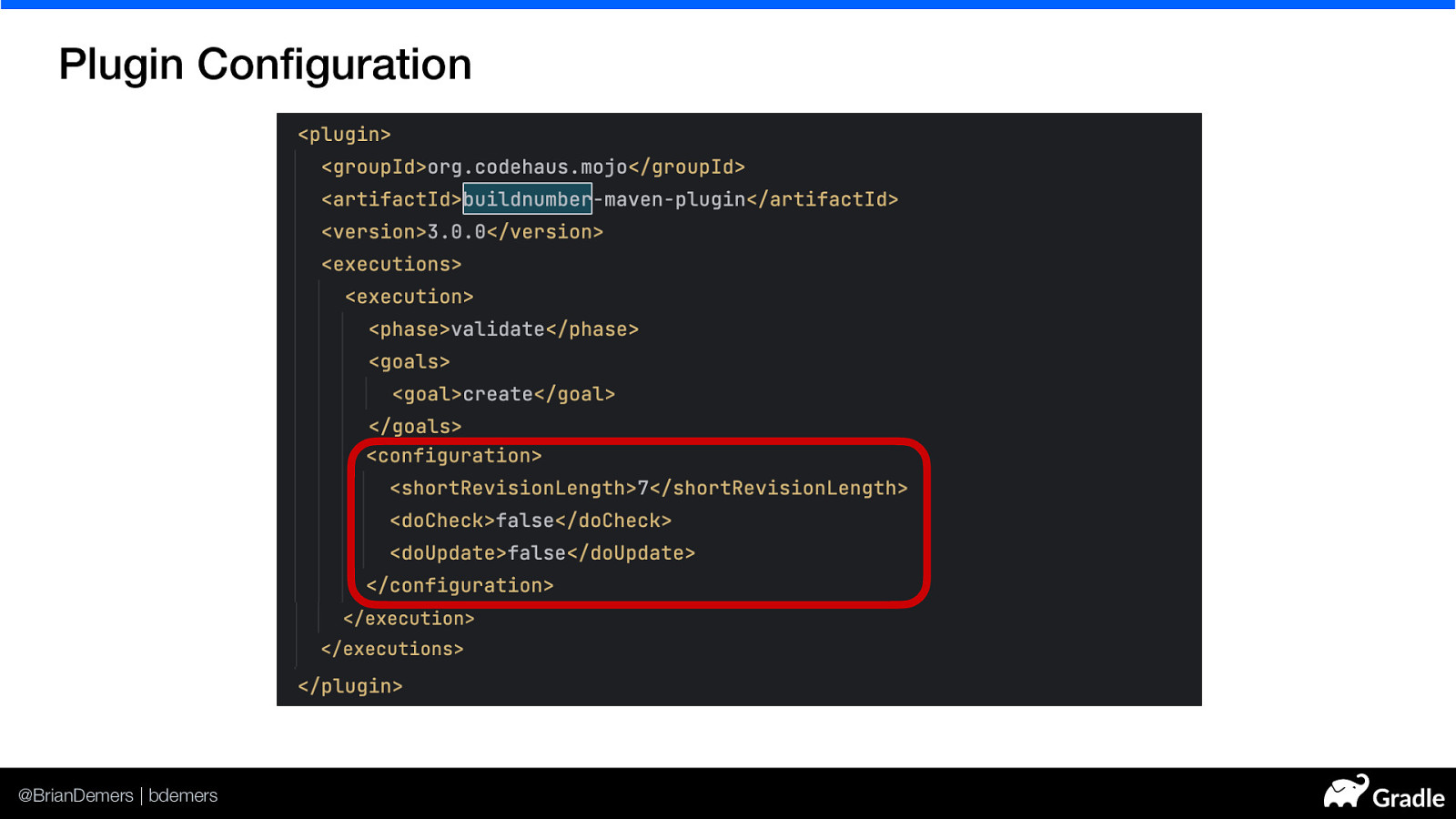Screen dimensions: 1456x819
Task: Select the highlighted 'buildnumber' word in artifactId
Action: [x=528, y=199]
